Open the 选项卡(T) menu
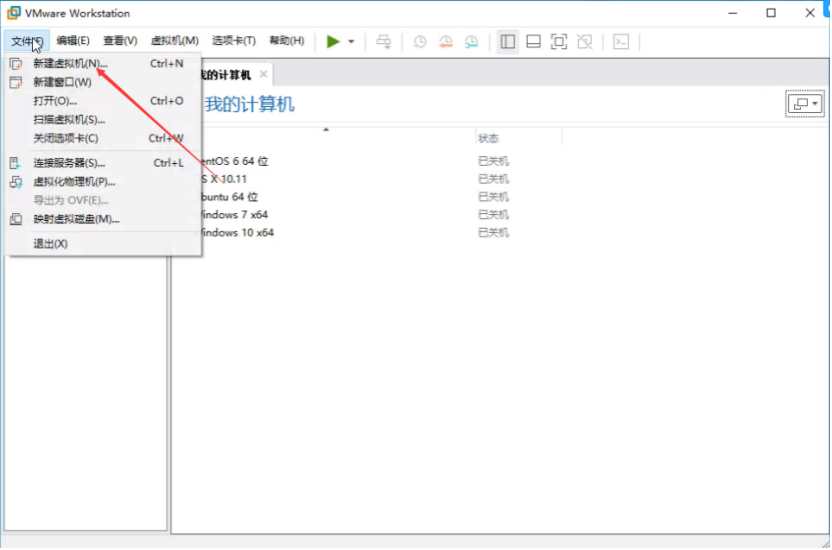832x550 pixels. point(233,41)
